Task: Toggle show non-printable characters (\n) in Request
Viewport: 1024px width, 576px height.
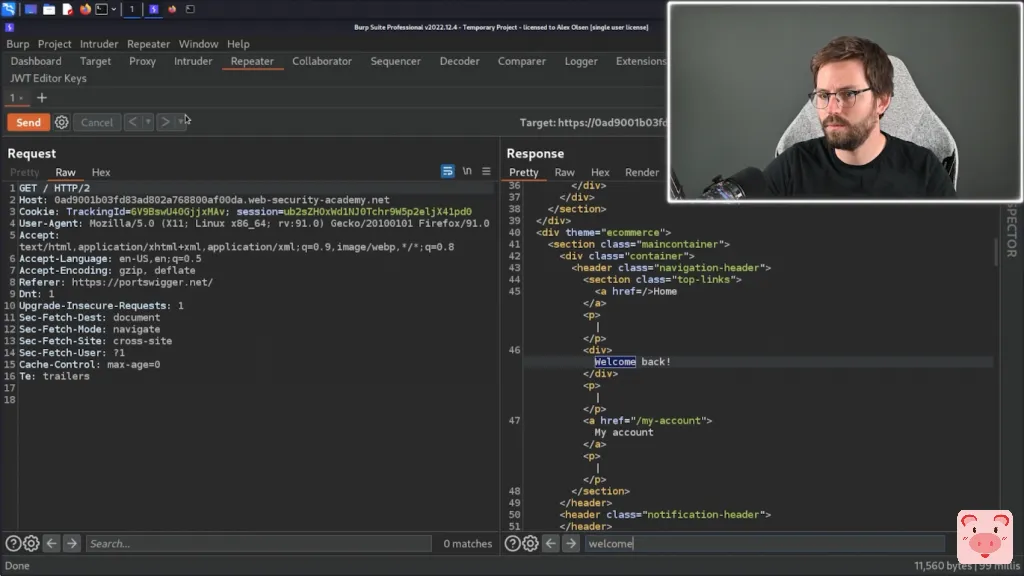Action: click(x=467, y=172)
